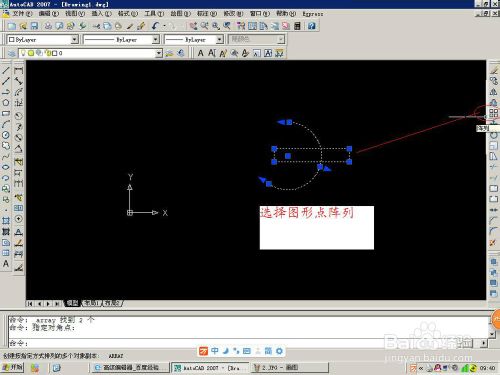
Task: Open the 修改(M) menu
Action: 233,14
